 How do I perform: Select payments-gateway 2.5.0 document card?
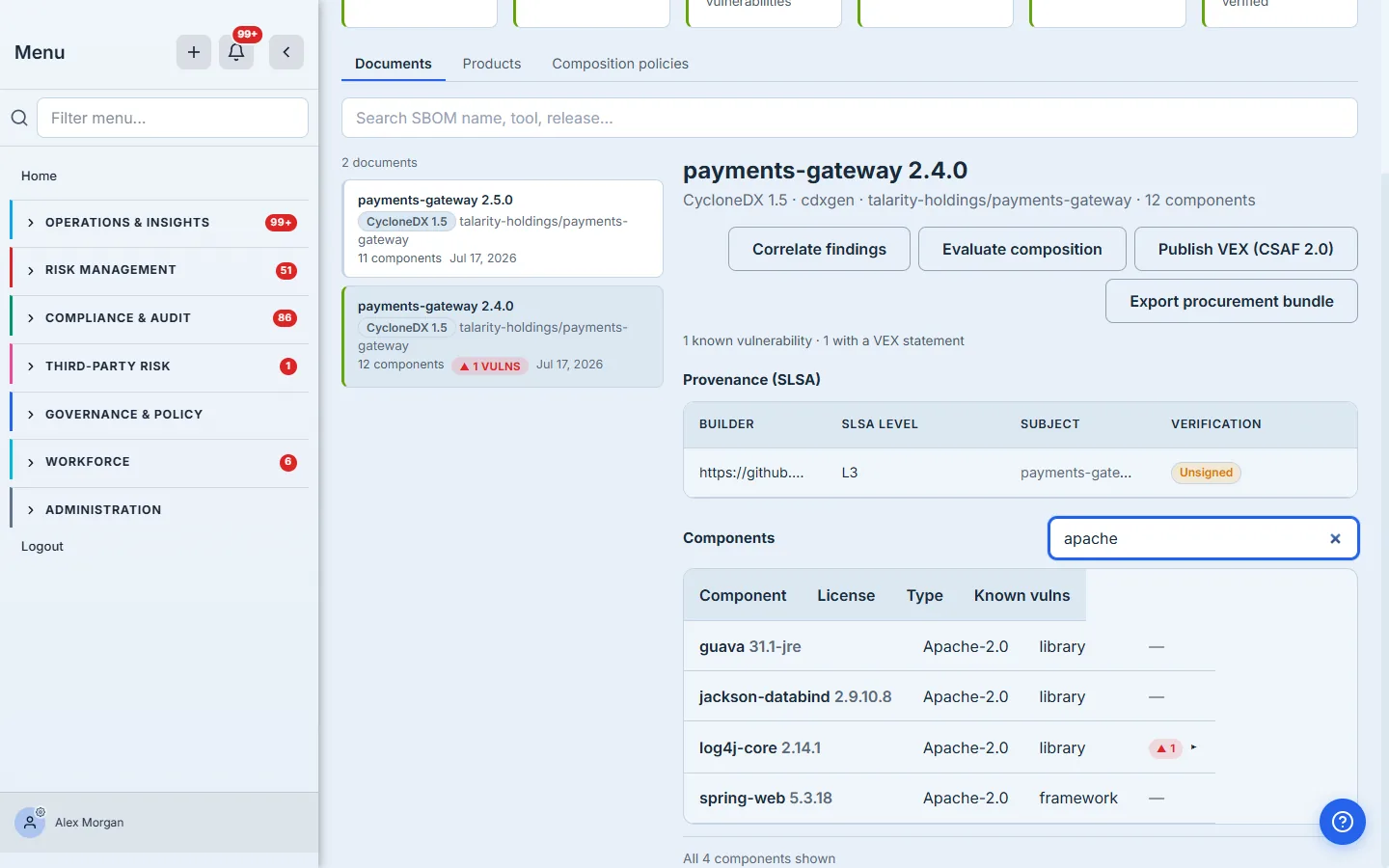[x=503, y=229]
